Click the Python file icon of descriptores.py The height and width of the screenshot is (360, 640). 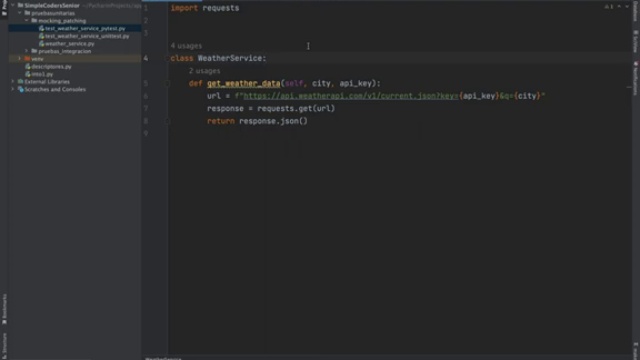pyautogui.click(x=28, y=67)
